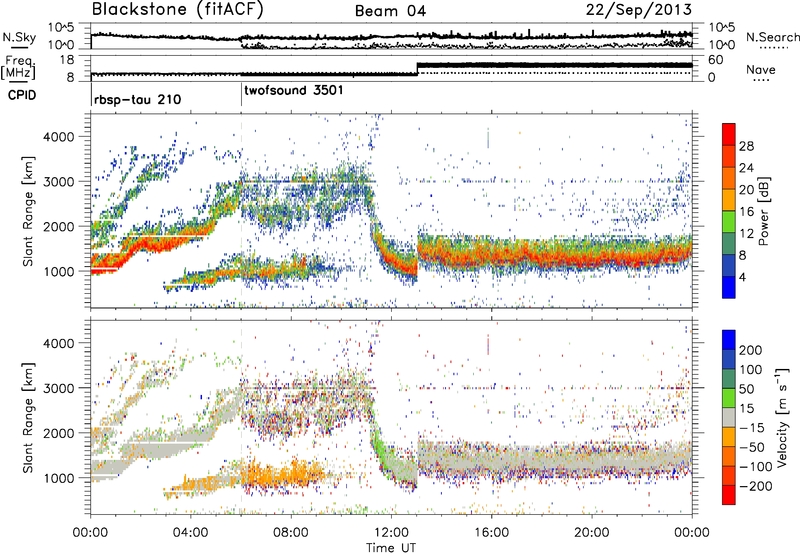Click the '4000' tick in the velocity panel
The image size is (800, 554).
(x=58, y=343)
